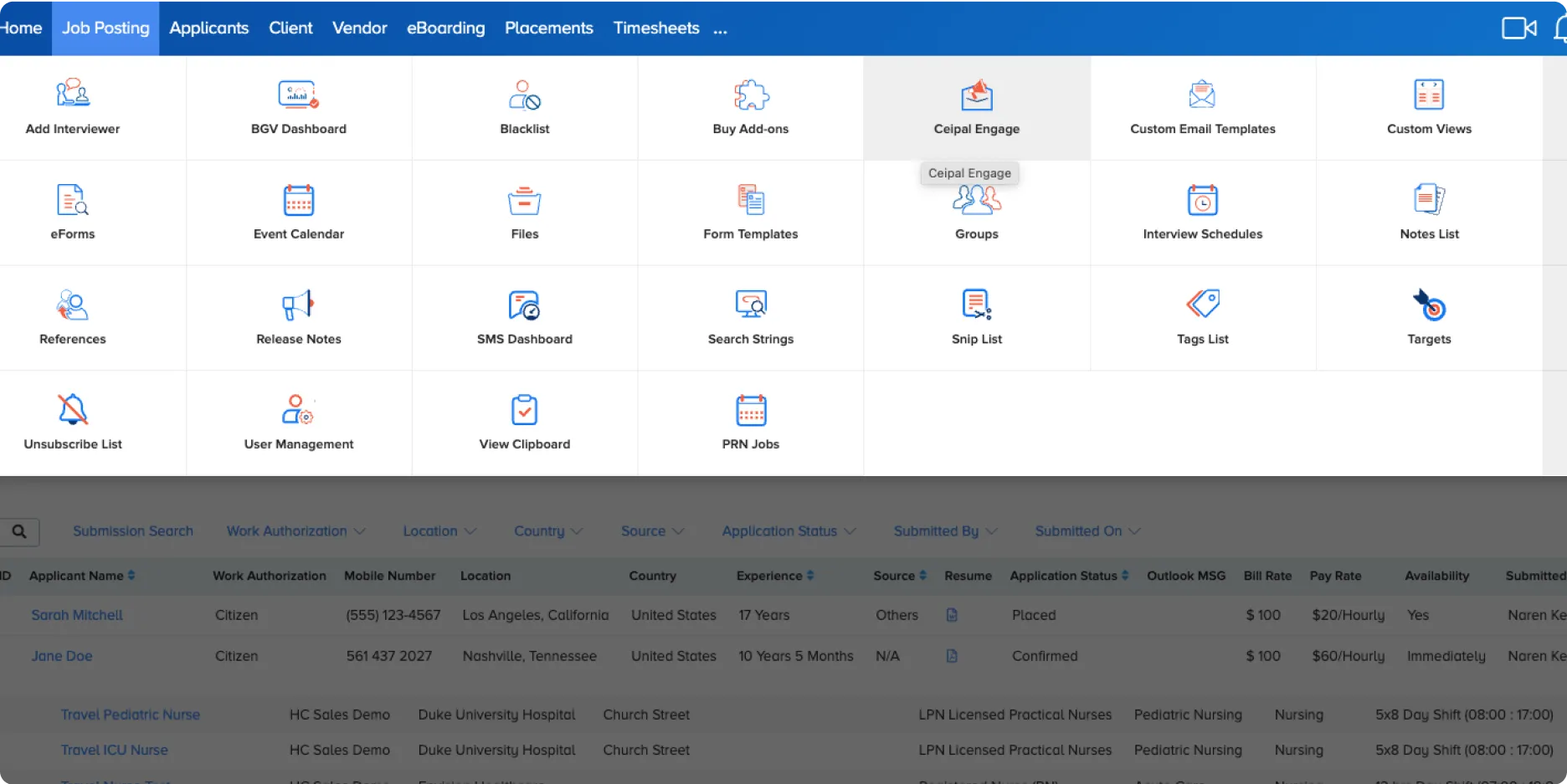The width and height of the screenshot is (1567, 784).
Task: Launch Ceipal Engage icon
Action: [x=977, y=95]
